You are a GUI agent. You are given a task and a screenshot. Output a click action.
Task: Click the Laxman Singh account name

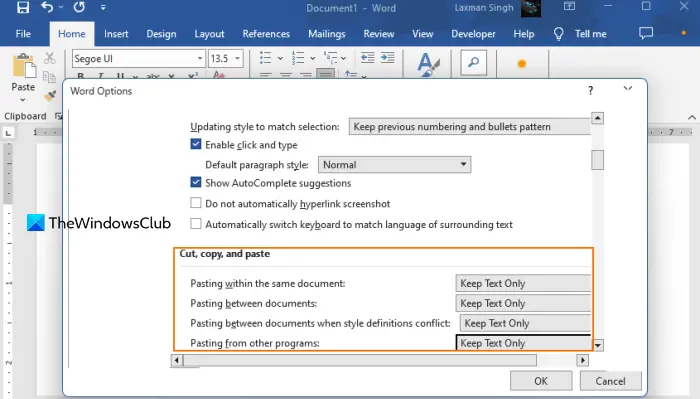(484, 8)
